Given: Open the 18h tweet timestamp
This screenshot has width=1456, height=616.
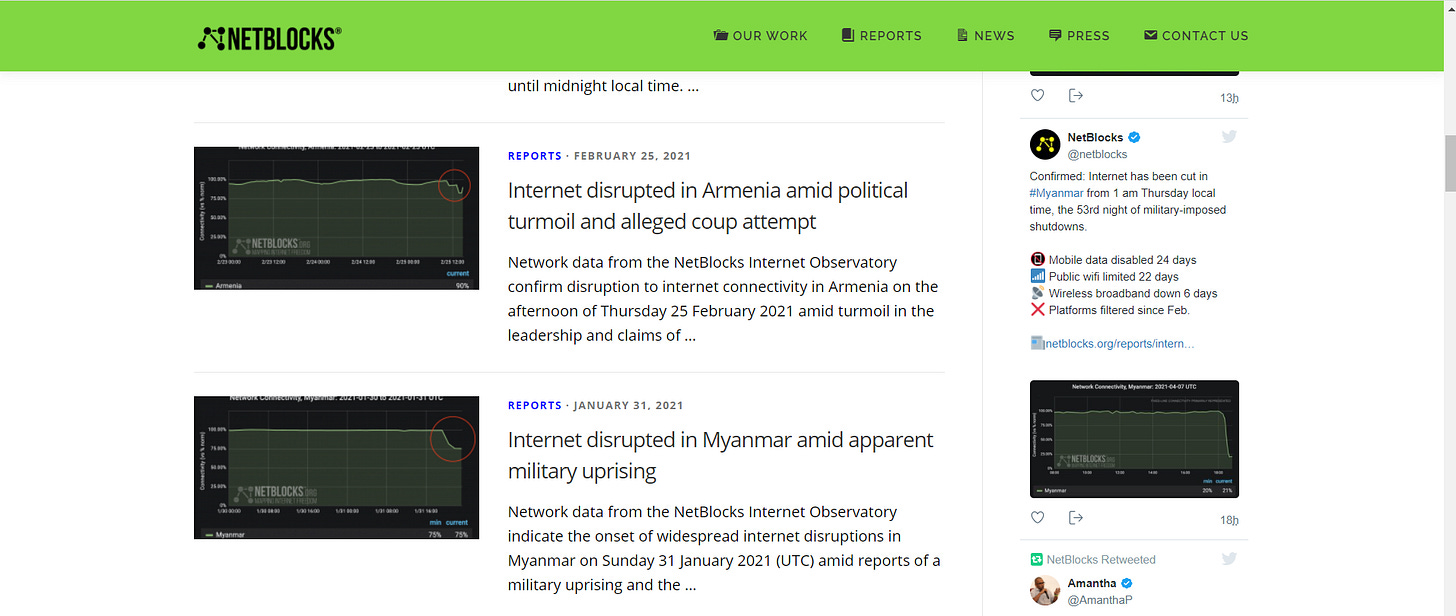Looking at the screenshot, I should (x=1229, y=520).
